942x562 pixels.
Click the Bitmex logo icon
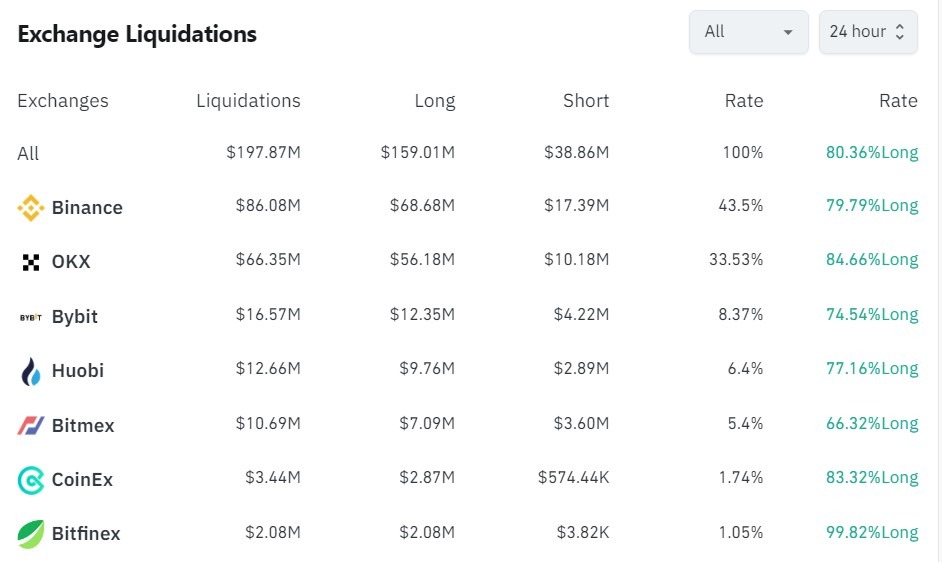pos(31,426)
